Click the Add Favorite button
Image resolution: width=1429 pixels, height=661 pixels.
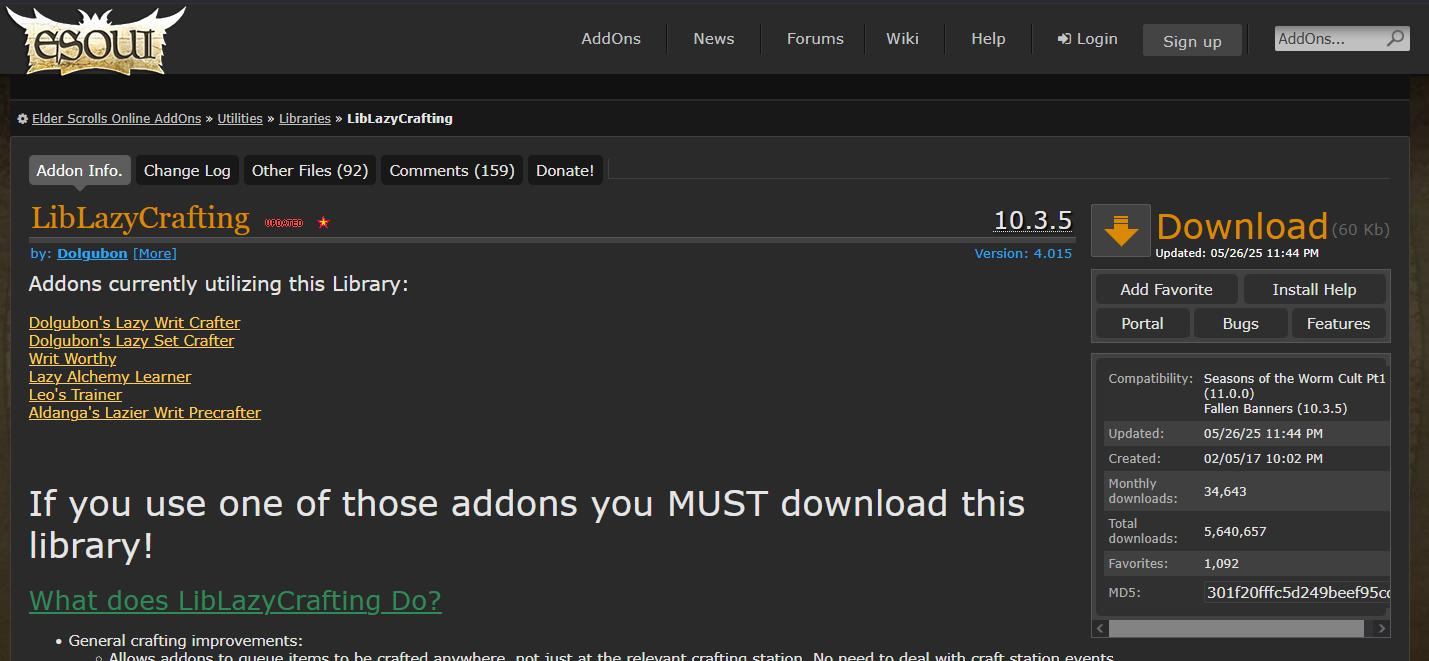(x=1166, y=290)
